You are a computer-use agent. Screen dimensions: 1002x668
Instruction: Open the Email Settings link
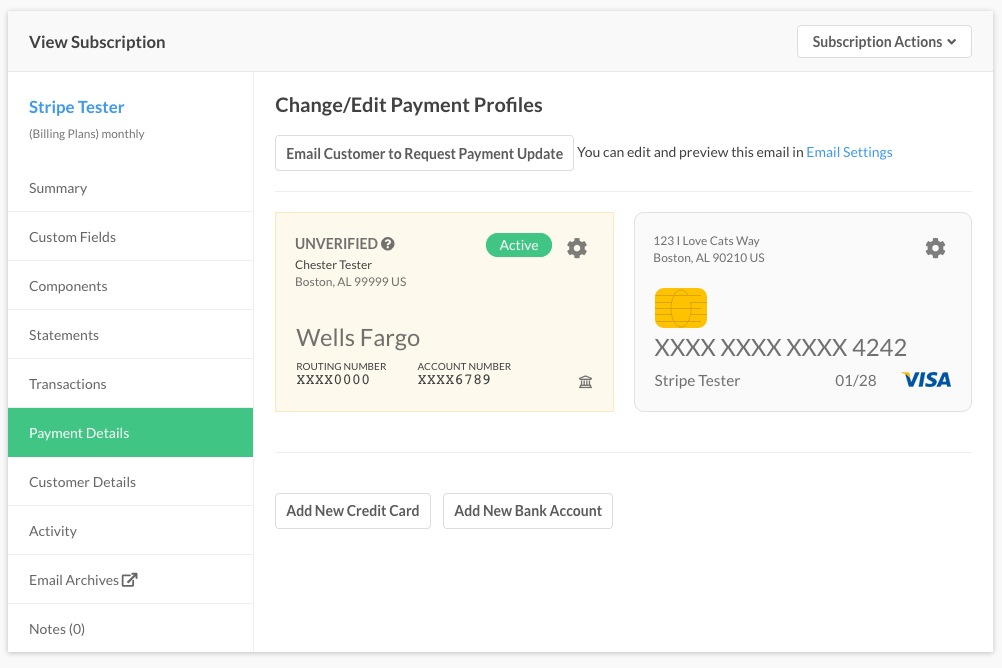point(849,153)
